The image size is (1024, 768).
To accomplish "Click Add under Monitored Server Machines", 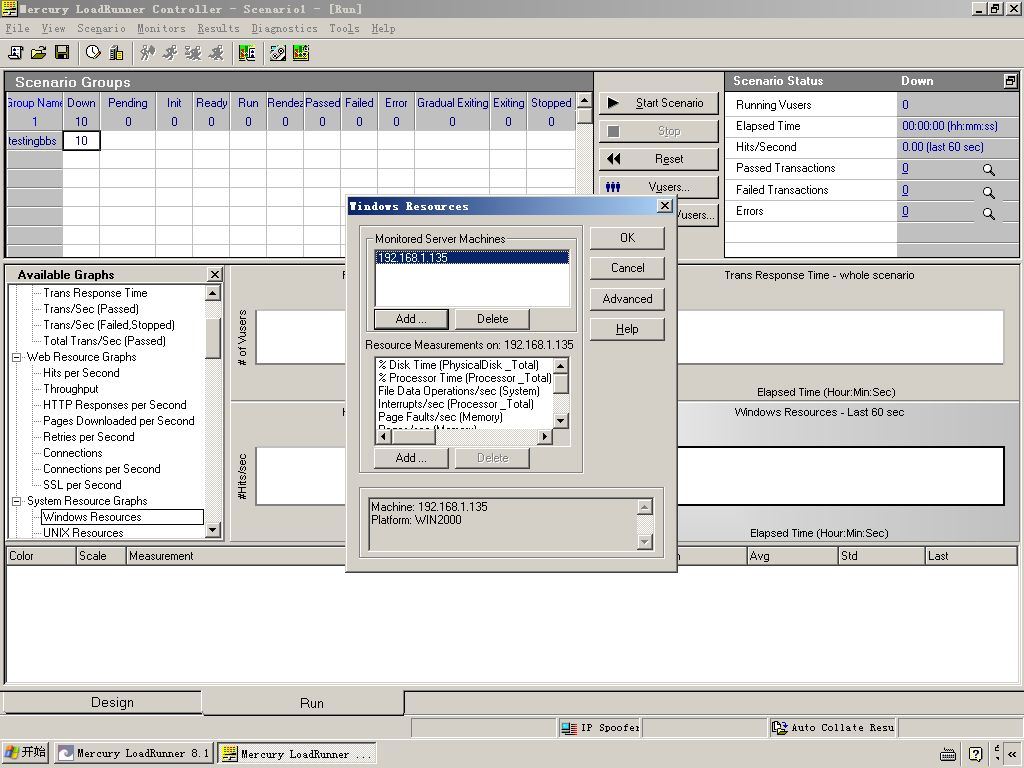I will coord(411,319).
